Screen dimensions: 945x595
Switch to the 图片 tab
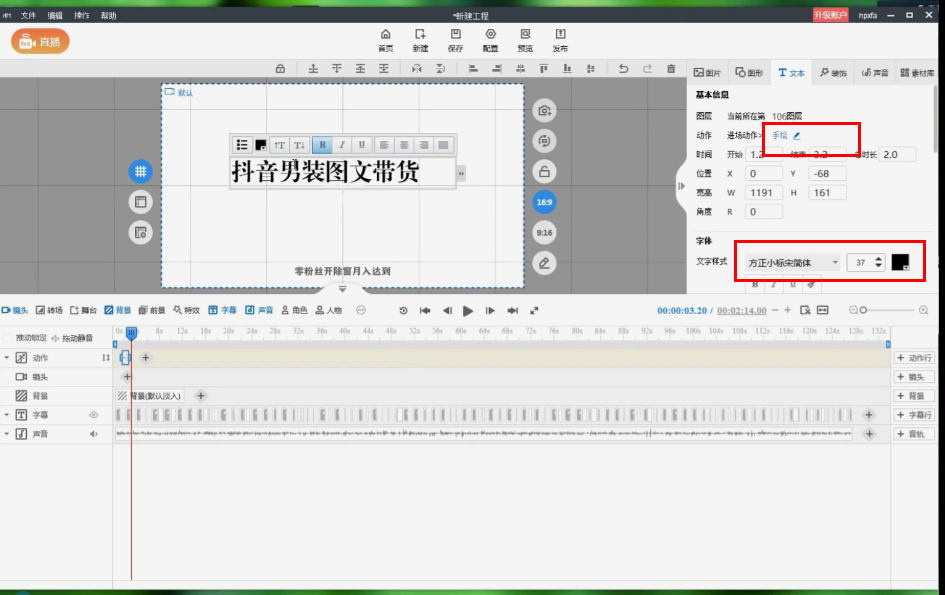tap(708, 72)
